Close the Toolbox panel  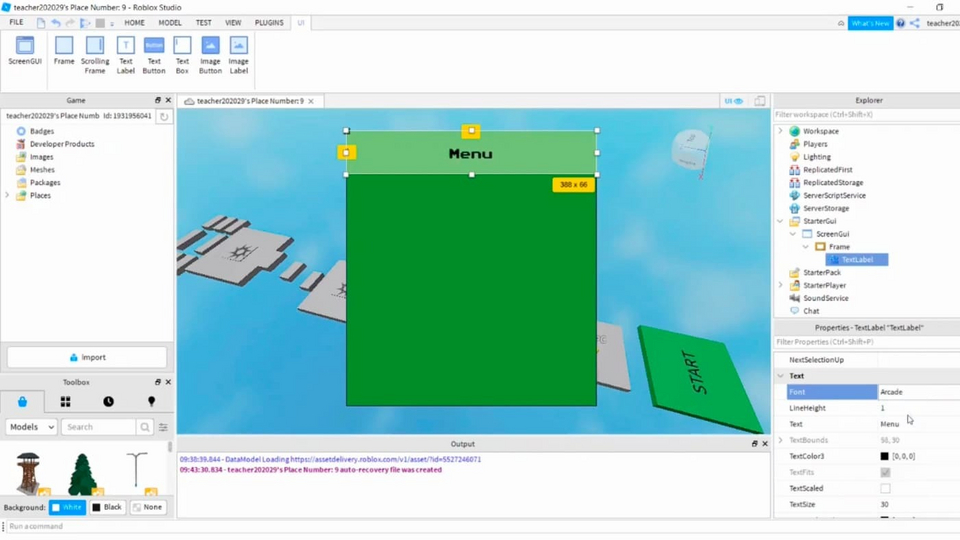click(x=168, y=382)
